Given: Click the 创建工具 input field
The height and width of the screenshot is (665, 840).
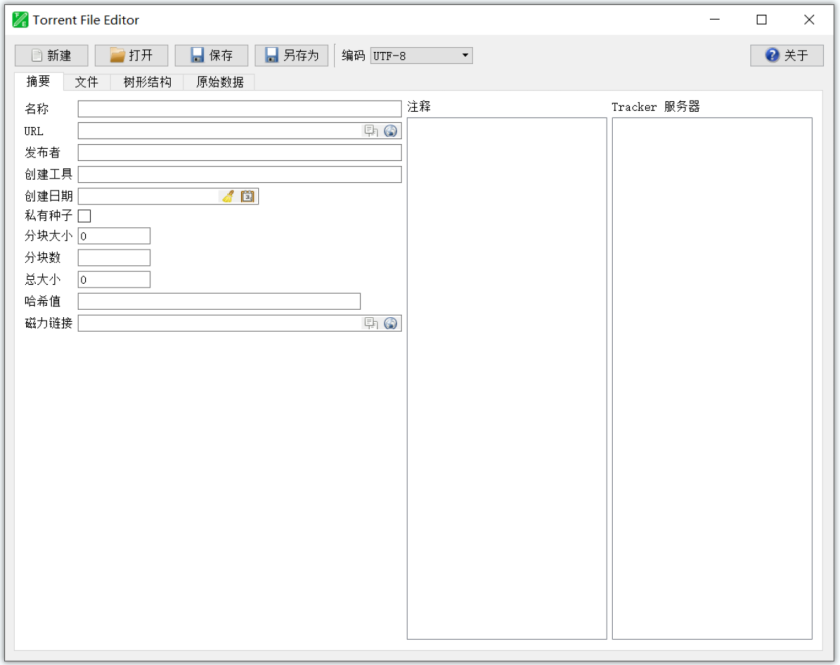Looking at the screenshot, I should click(239, 174).
